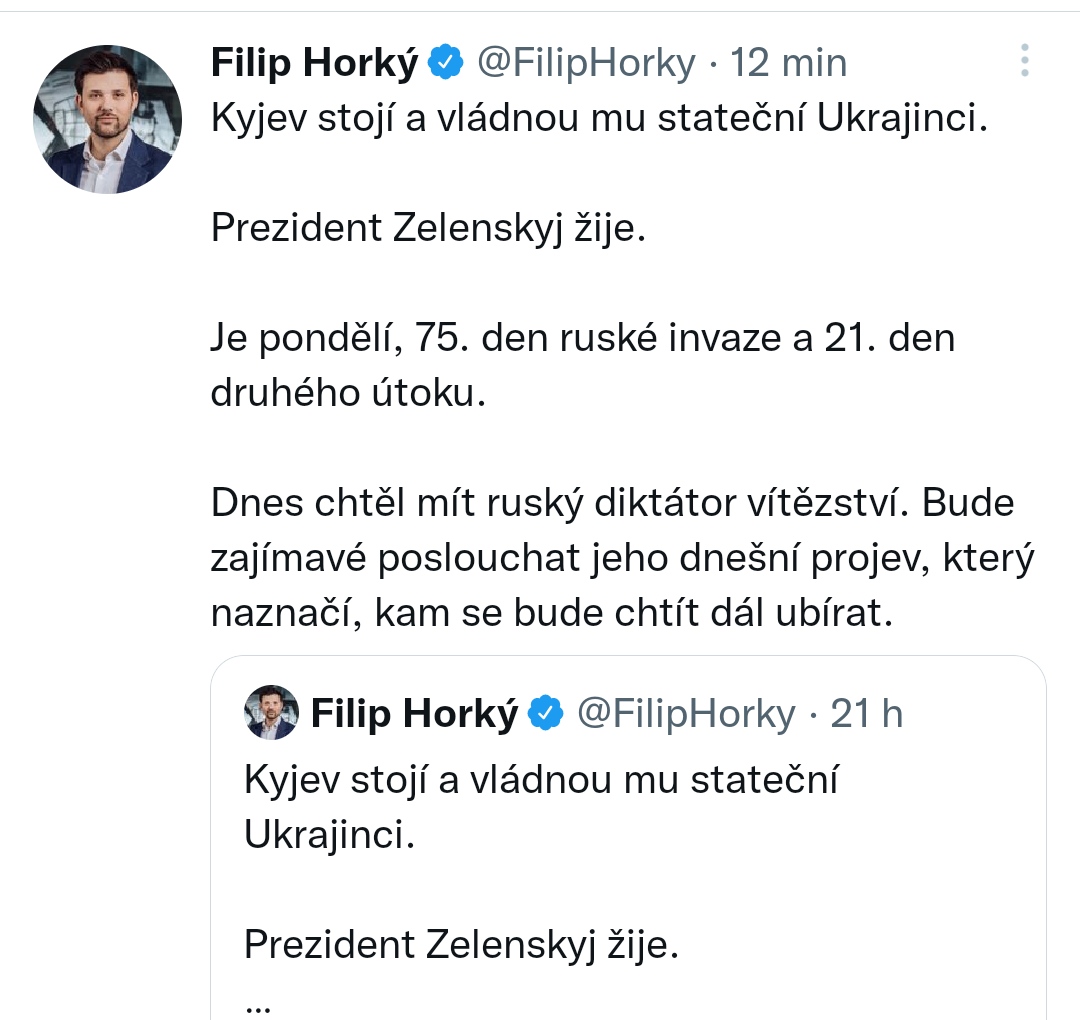Click the line "naznačí, kam se bude chtít dál ubírat"
Viewport: 1080px width, 1020px height.
point(550,612)
